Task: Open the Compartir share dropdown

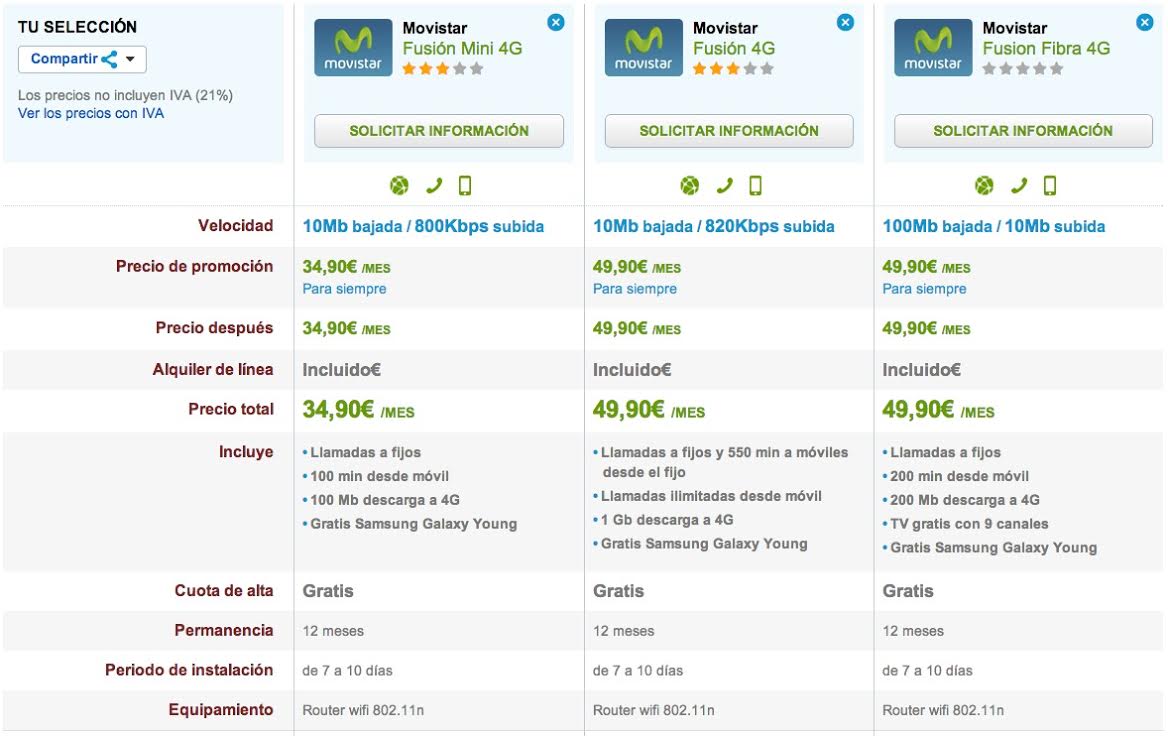Action: [x=82, y=59]
